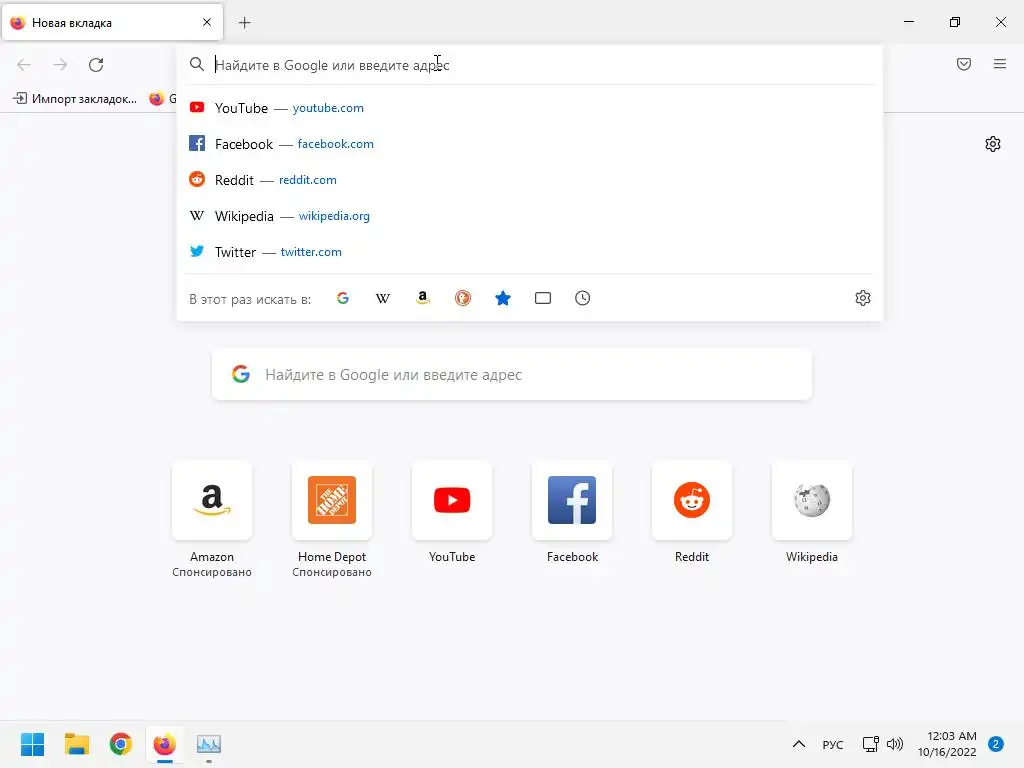The height and width of the screenshot is (768, 1024).
Task: Click the page Google search box
Action: [512, 375]
